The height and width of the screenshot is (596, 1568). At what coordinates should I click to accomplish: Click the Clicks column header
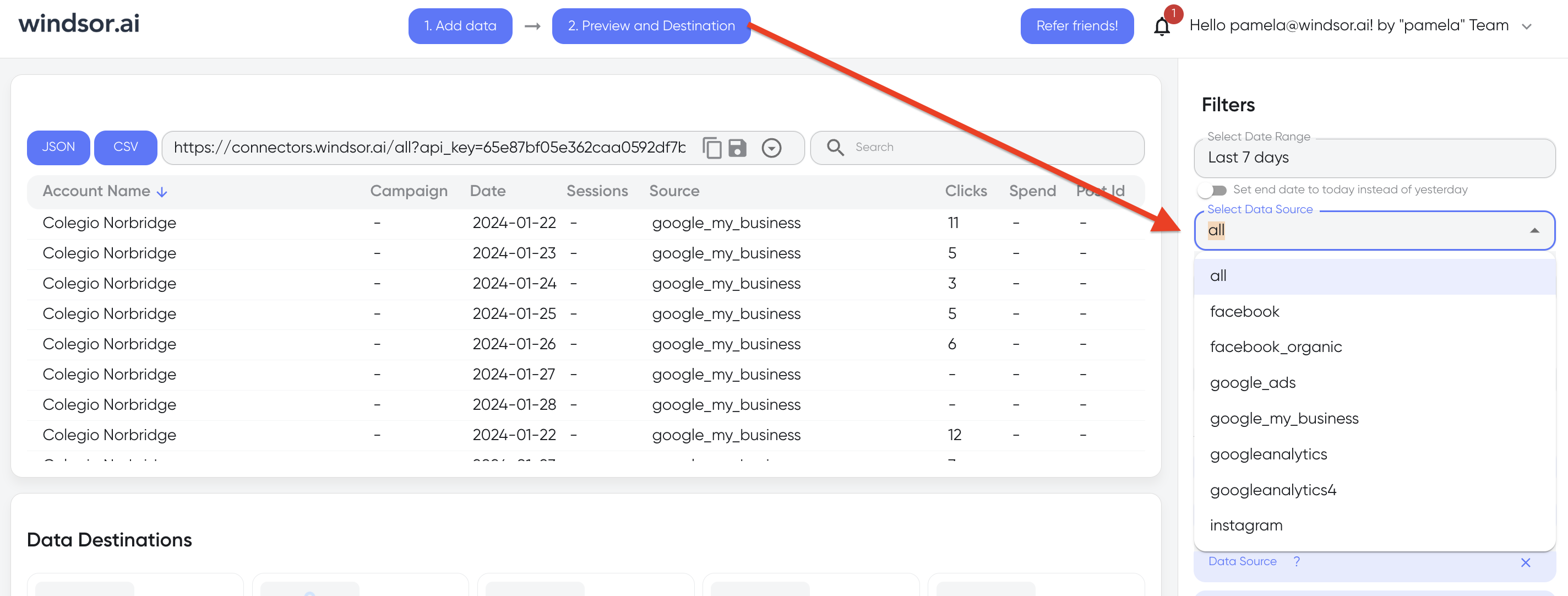(966, 191)
